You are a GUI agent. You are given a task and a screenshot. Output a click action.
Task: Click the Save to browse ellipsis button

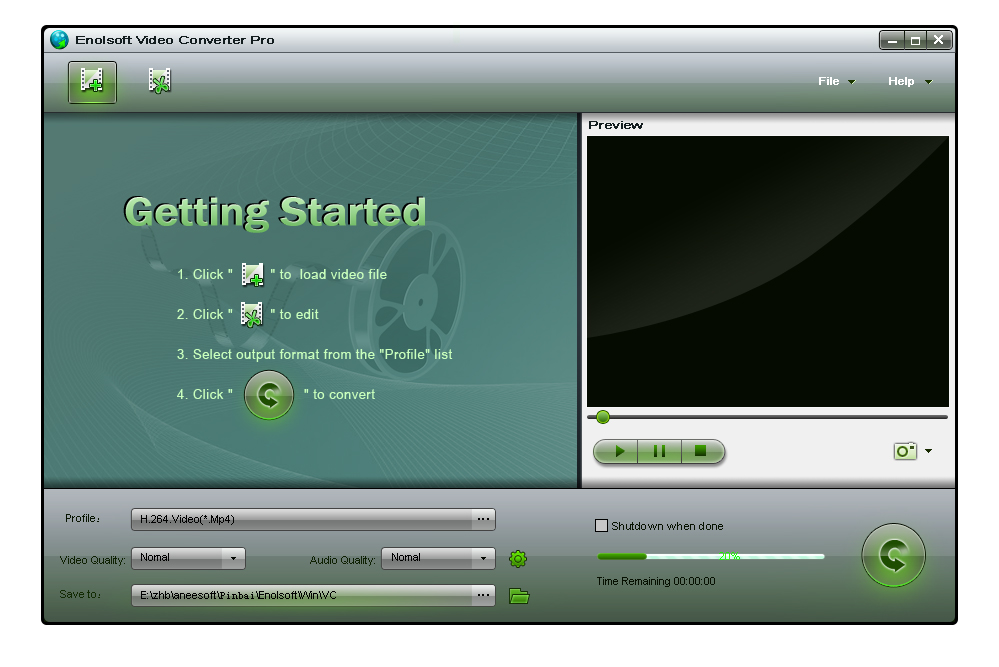click(484, 595)
